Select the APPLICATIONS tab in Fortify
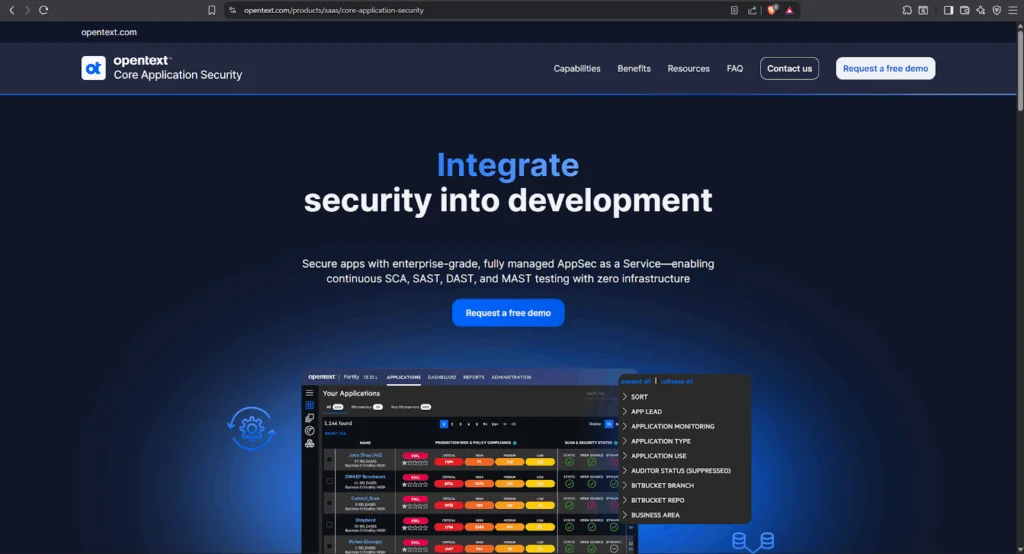The width and height of the screenshot is (1024, 554). (404, 377)
